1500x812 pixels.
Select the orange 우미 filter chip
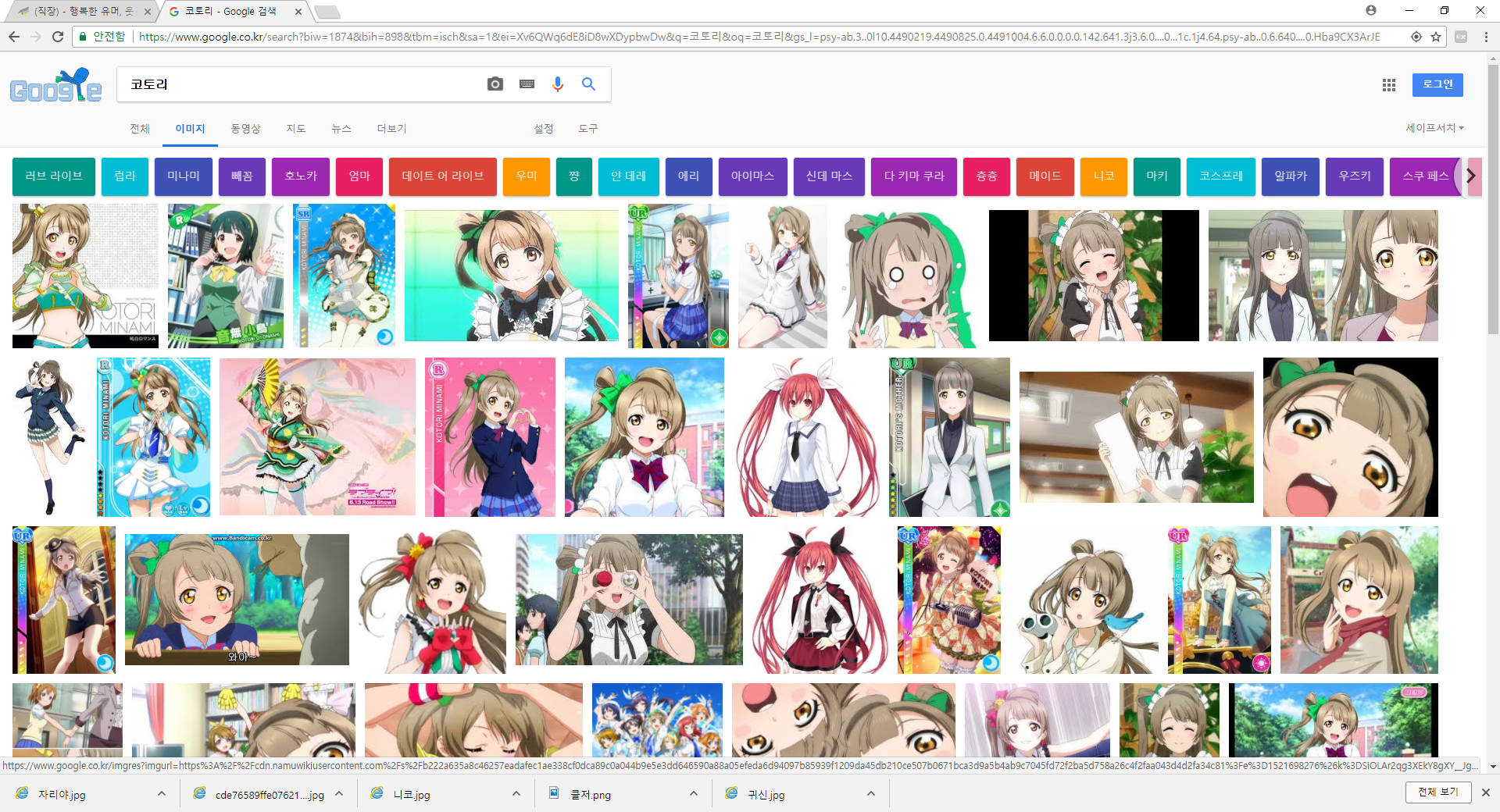coord(527,176)
